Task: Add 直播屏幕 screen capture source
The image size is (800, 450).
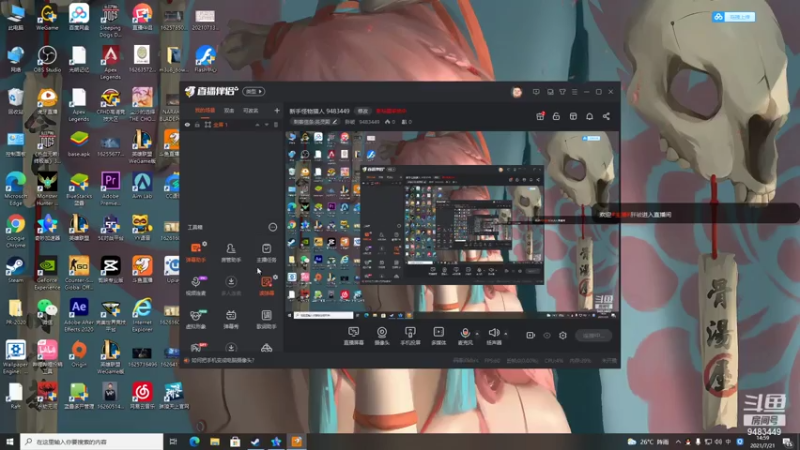Action: 354,336
